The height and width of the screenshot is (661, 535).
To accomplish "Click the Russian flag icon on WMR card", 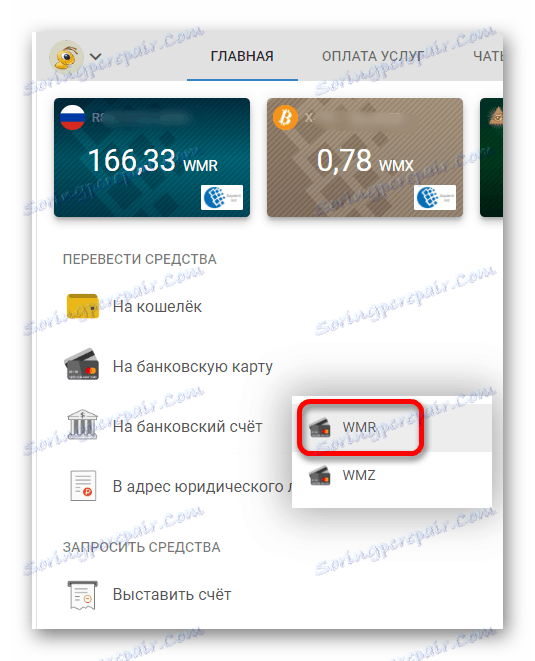I will point(72,117).
